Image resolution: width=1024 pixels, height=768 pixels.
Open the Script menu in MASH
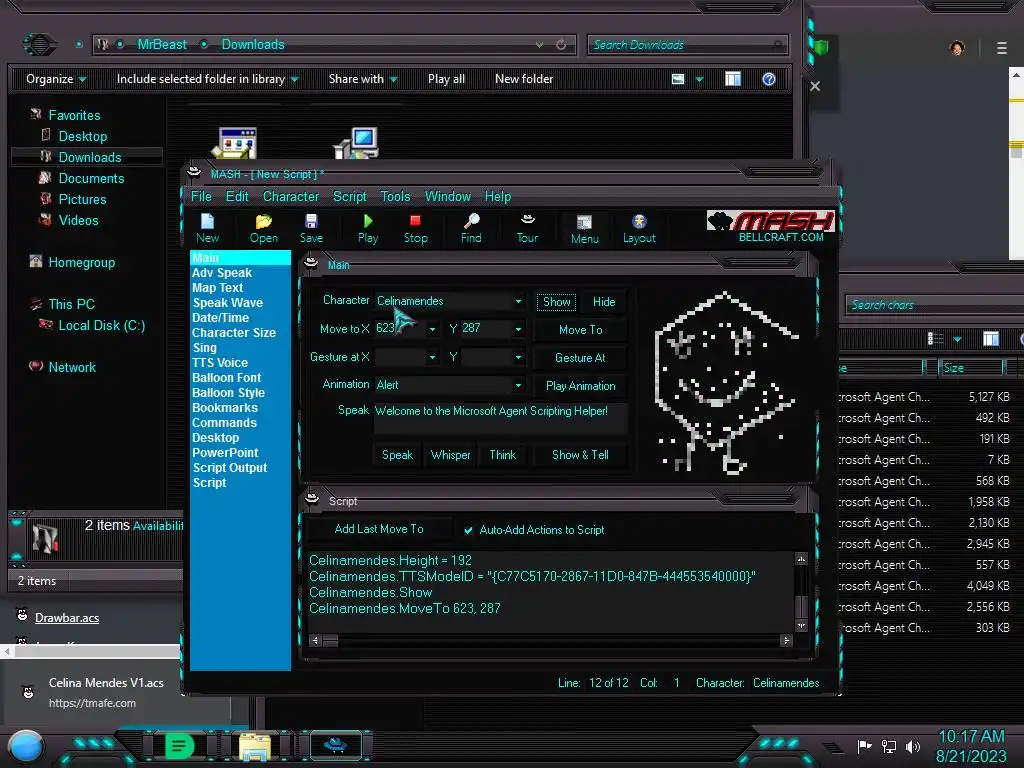(350, 197)
